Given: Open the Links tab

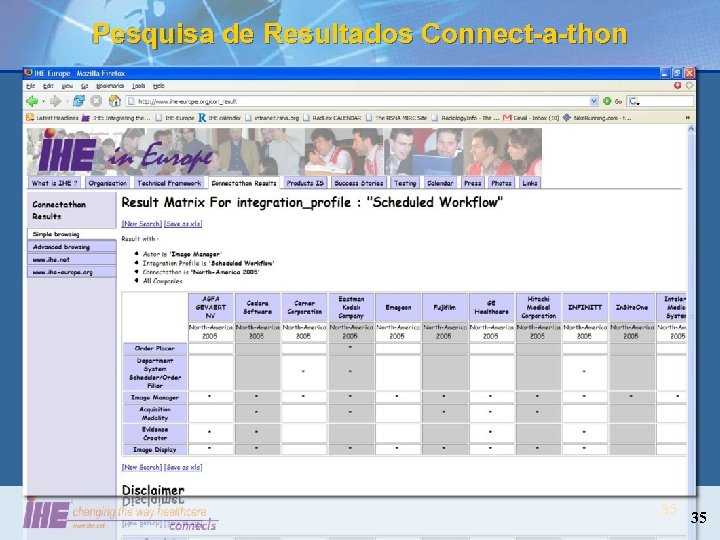Looking at the screenshot, I should pos(529,183).
